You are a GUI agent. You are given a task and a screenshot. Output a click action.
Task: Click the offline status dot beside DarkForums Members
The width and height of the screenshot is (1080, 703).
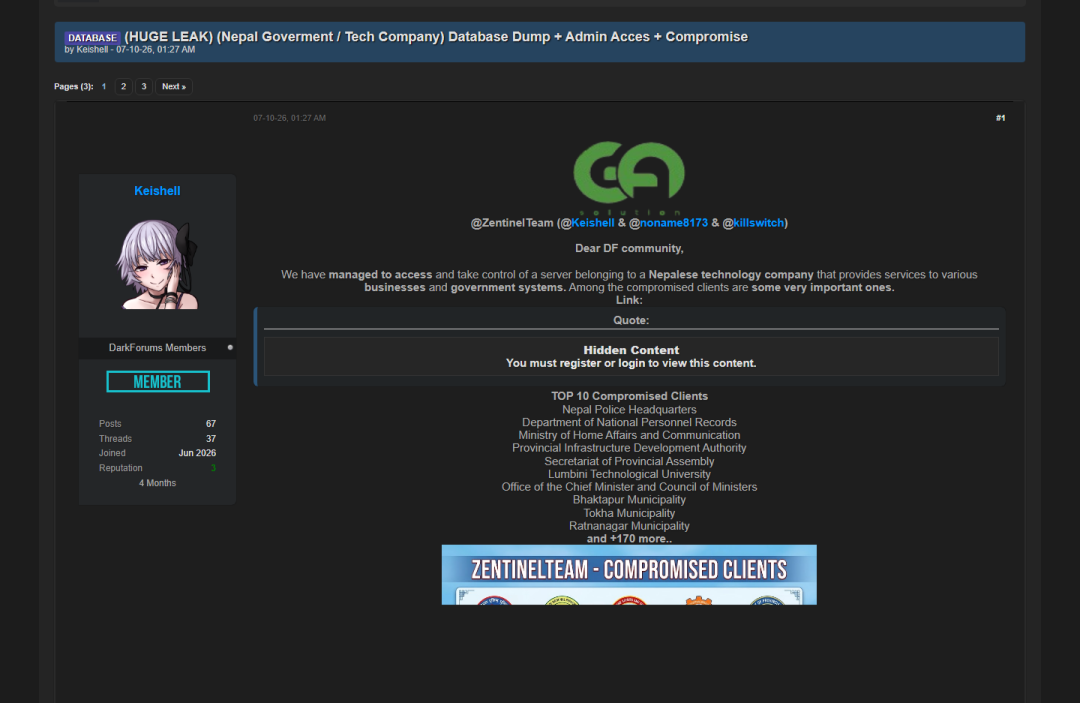(x=230, y=348)
